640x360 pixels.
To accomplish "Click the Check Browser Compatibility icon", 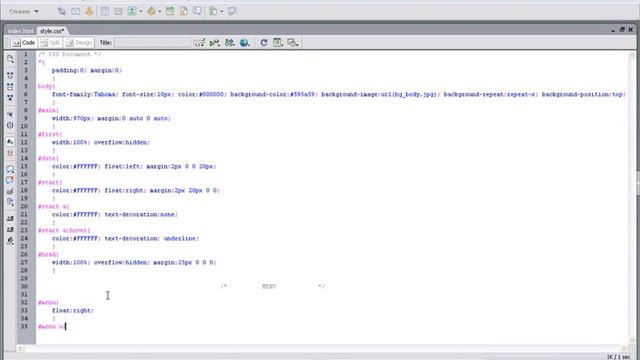I will [x=230, y=42].
